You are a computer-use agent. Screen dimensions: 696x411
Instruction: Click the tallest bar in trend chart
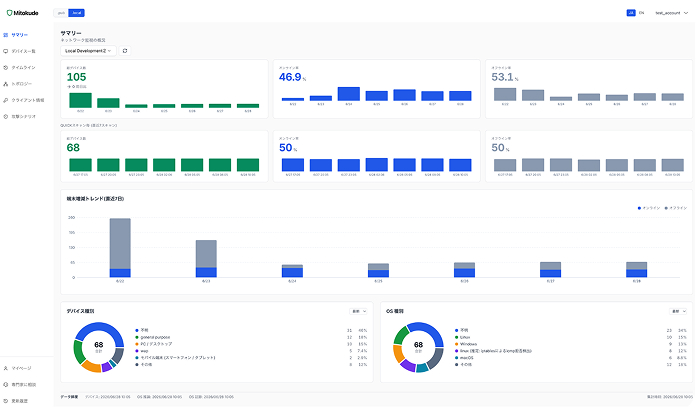(x=120, y=248)
